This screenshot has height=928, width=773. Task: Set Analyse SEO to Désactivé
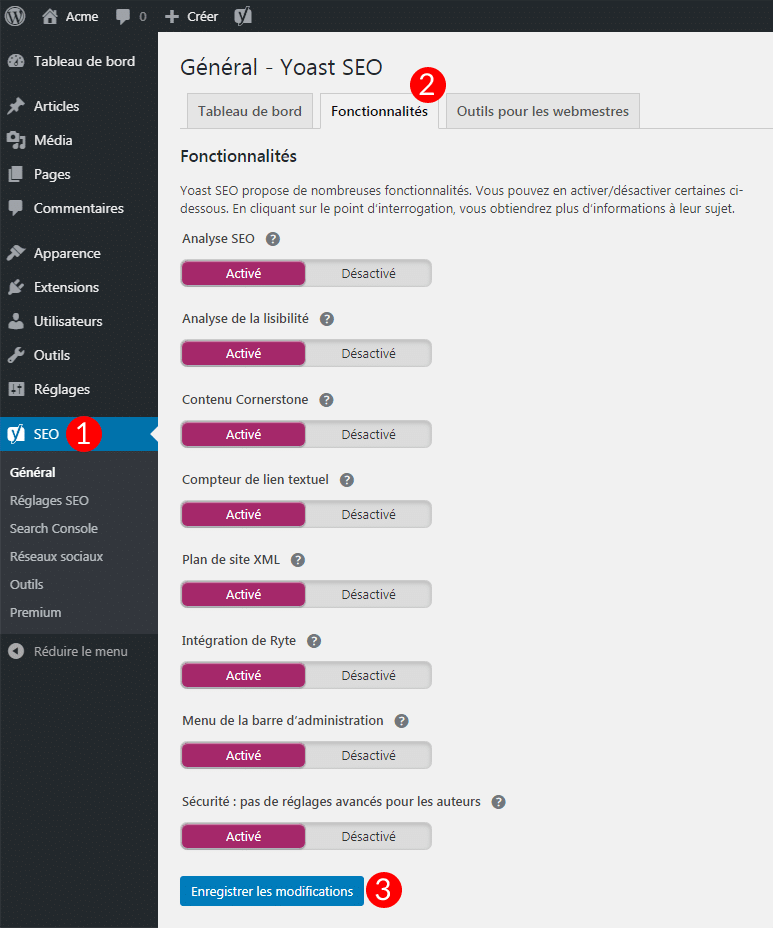pyautogui.click(x=368, y=273)
